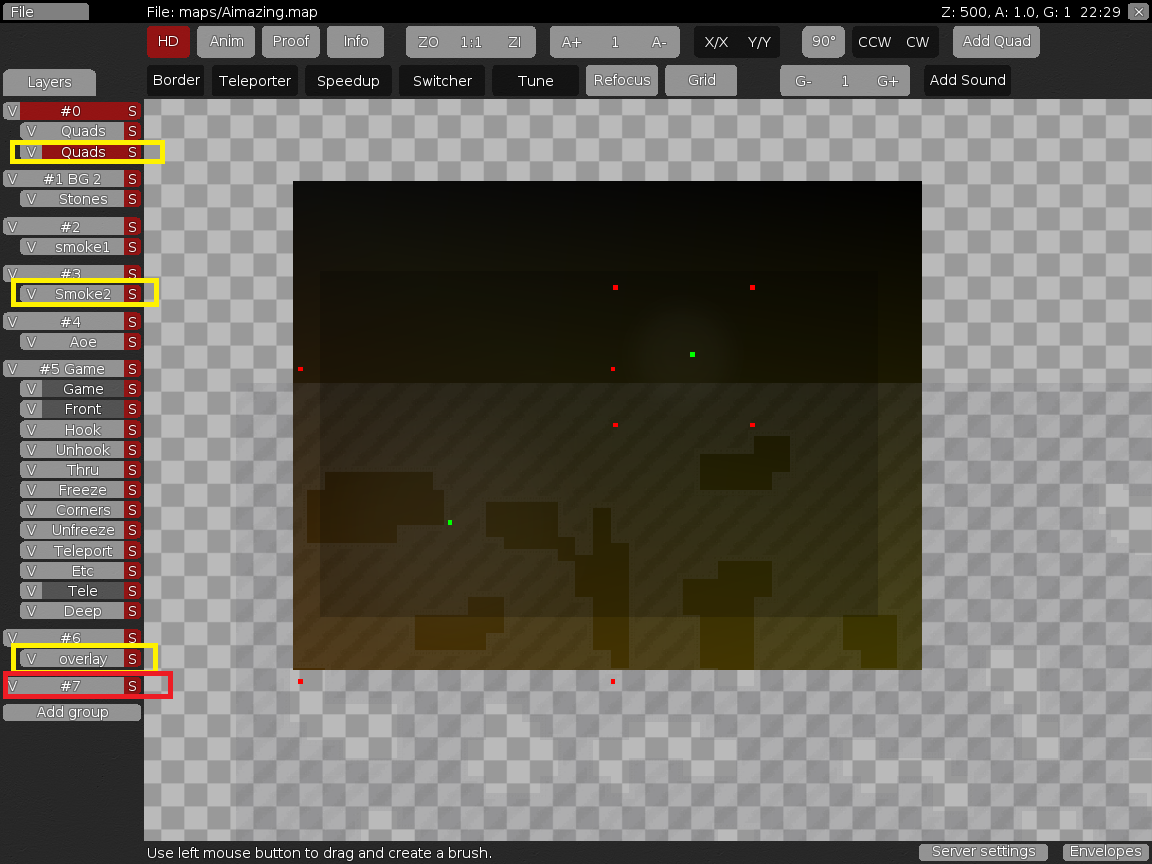Rotate the brush clockwise with CW
The image size is (1152, 864).
[x=917, y=42]
